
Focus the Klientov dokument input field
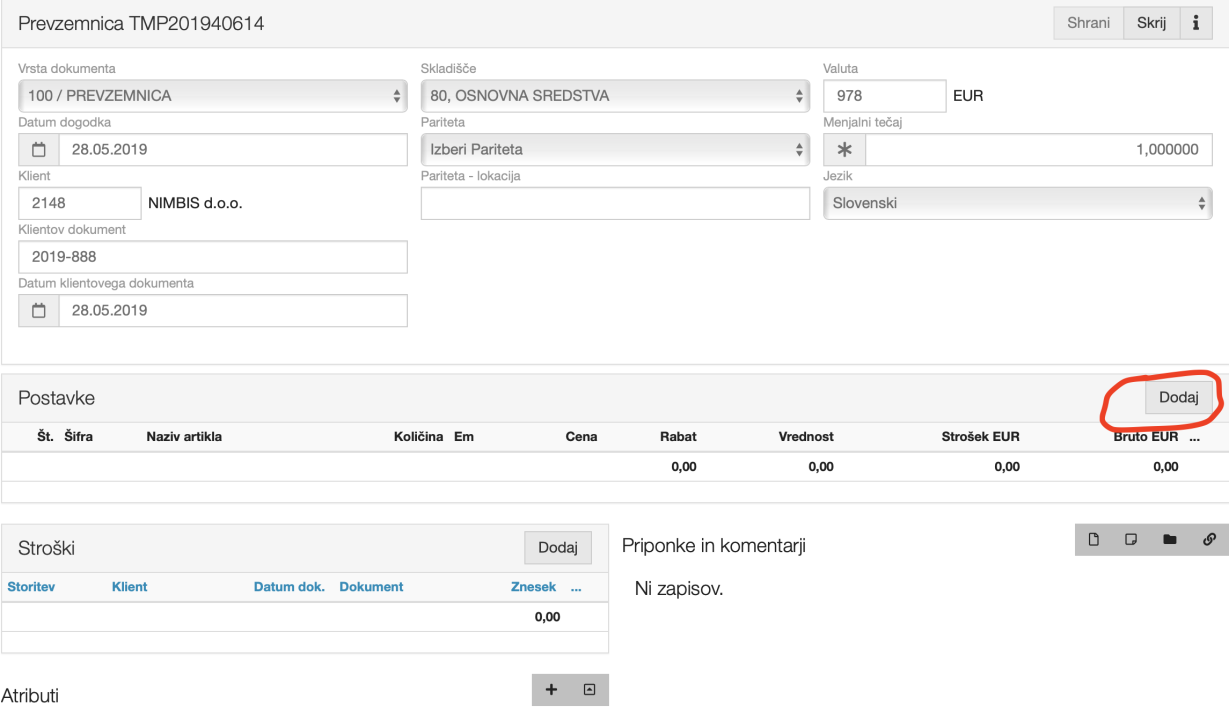coord(213,257)
